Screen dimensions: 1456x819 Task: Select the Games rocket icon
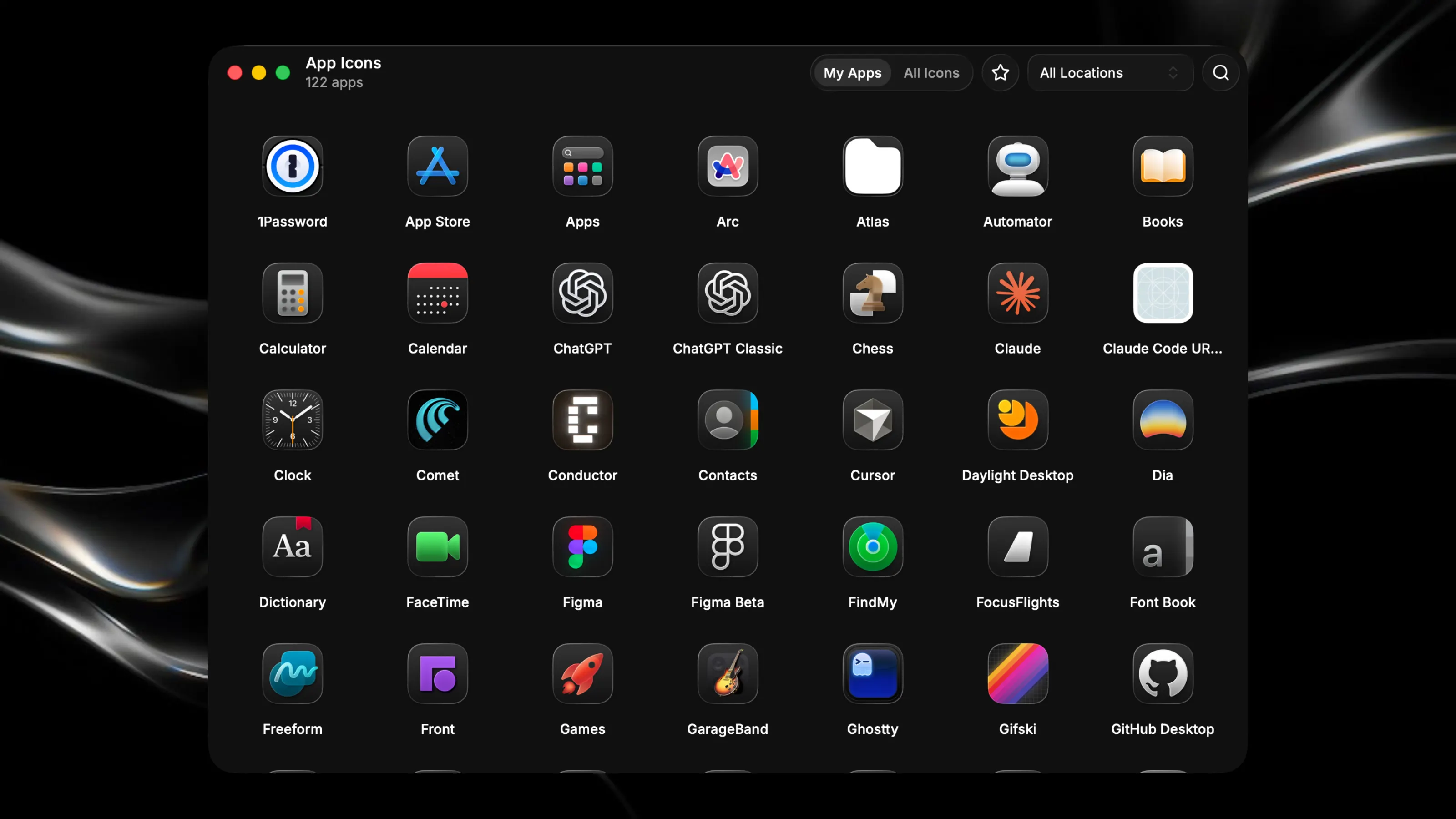(x=583, y=674)
